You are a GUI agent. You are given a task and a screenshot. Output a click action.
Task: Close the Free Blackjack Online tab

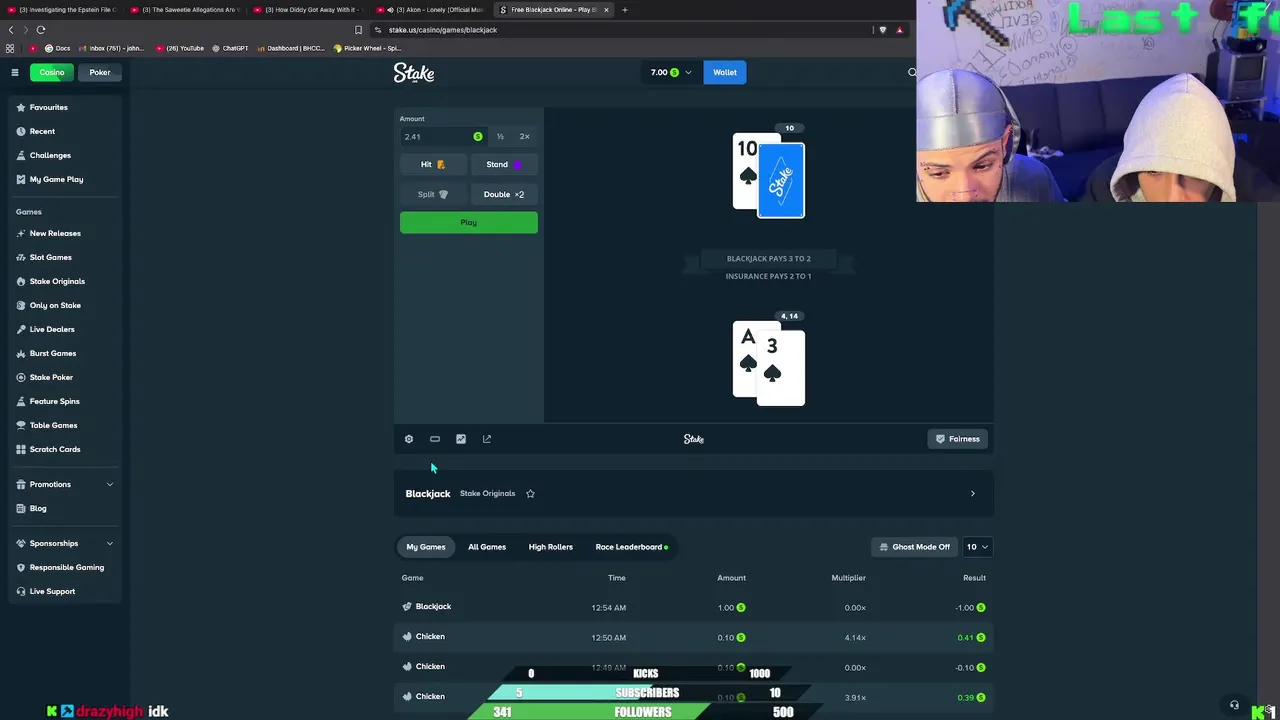tap(605, 10)
